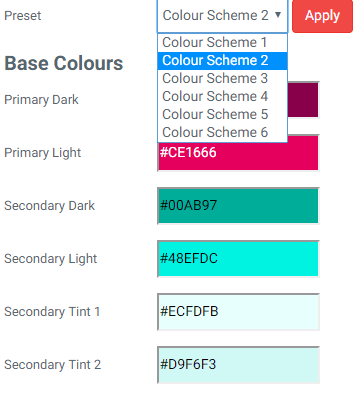
Task: Click the Secondary Dark #00AB97 field
Action: tap(238, 206)
